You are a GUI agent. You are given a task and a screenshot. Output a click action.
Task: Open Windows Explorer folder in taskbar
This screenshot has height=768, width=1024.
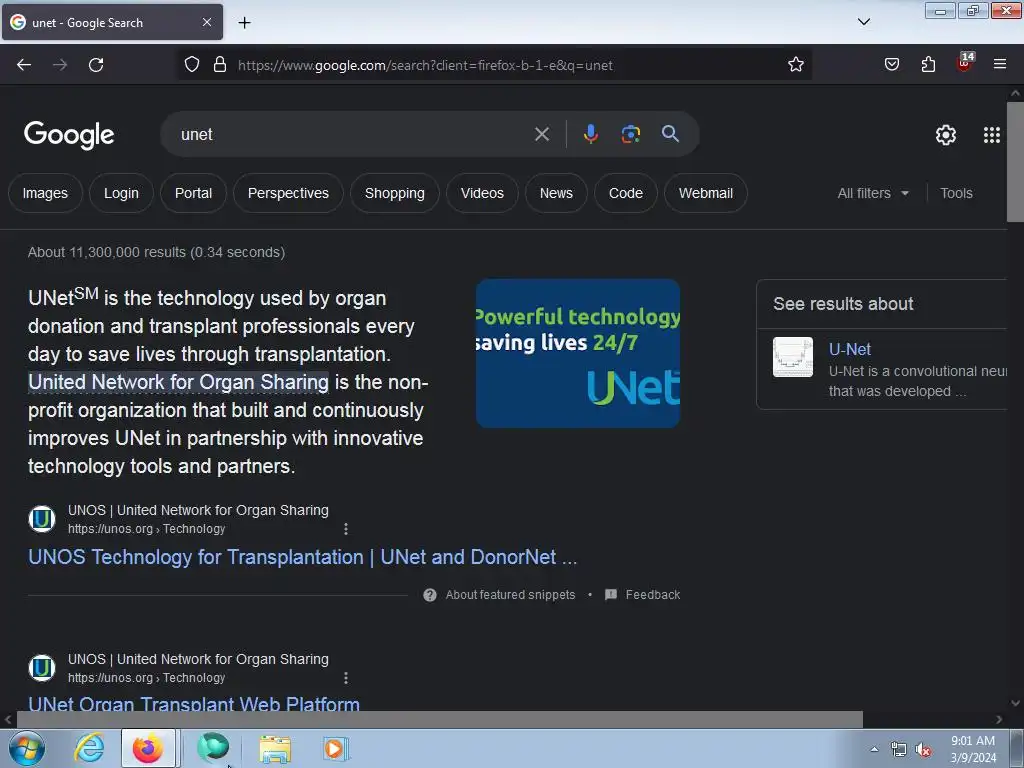click(x=275, y=748)
